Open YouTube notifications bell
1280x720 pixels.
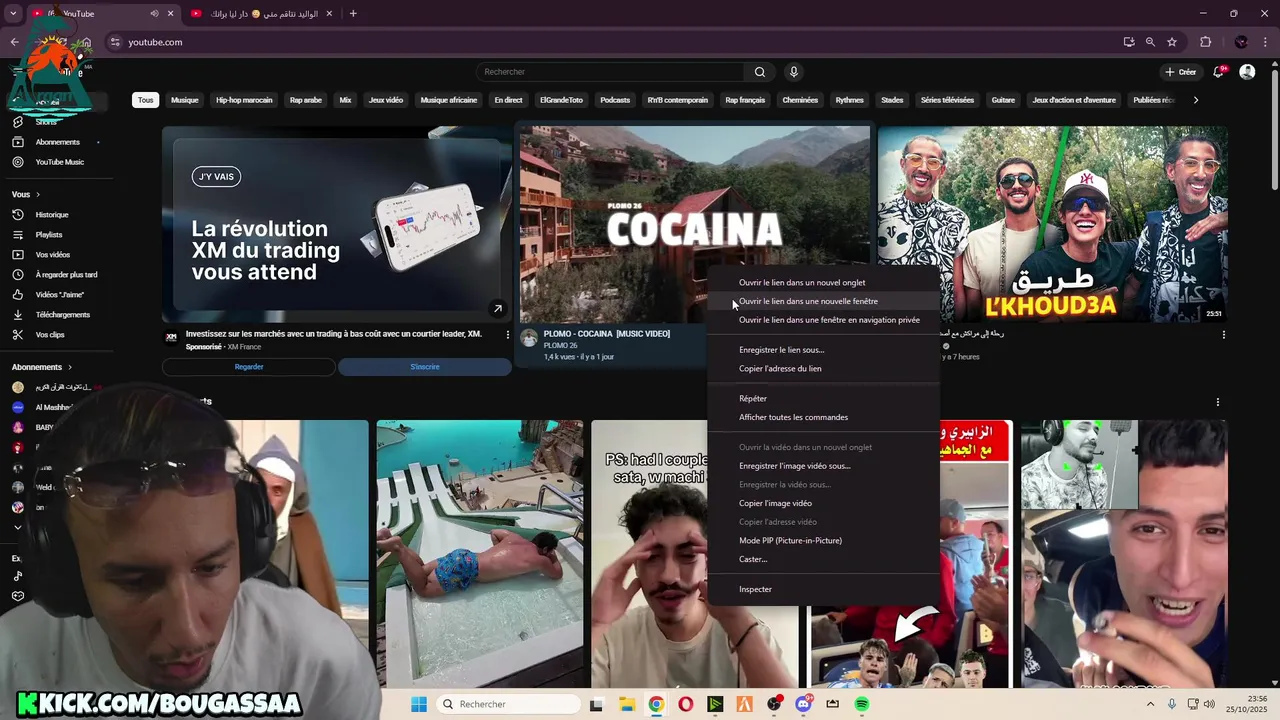point(1218,72)
